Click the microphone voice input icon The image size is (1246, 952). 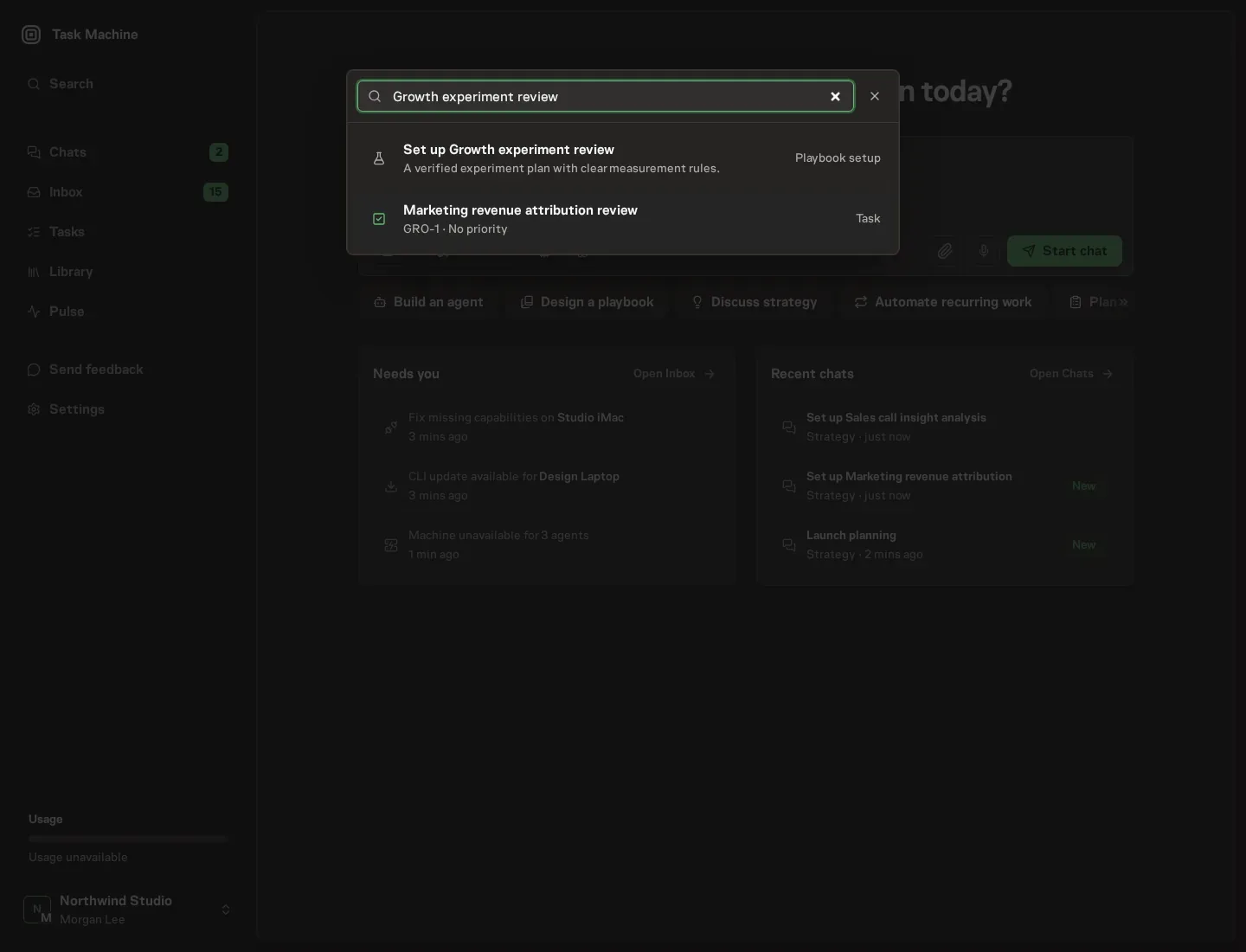pos(984,251)
